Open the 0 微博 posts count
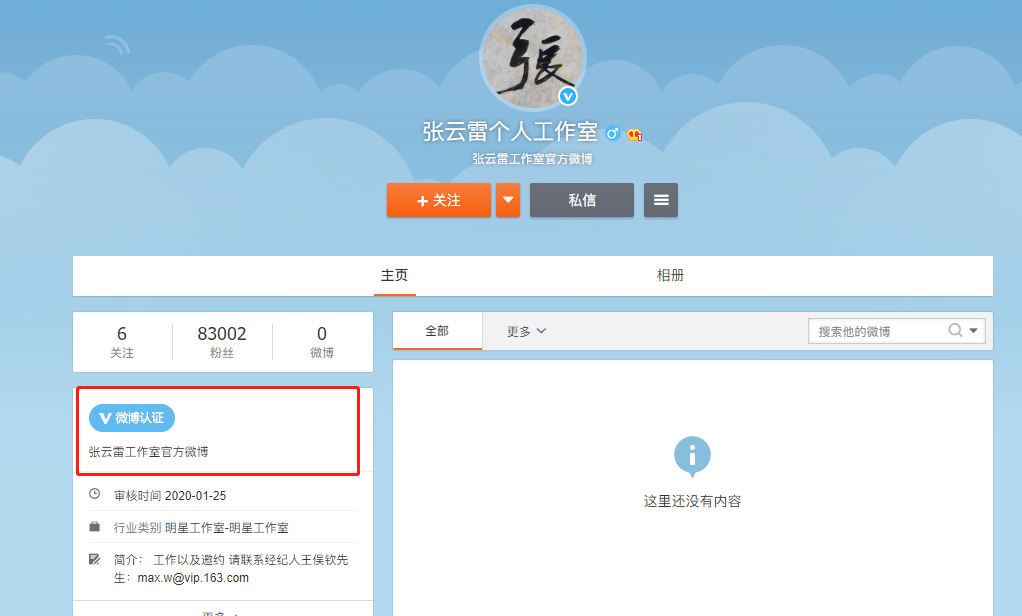Viewport: 1022px width, 616px height. click(321, 342)
